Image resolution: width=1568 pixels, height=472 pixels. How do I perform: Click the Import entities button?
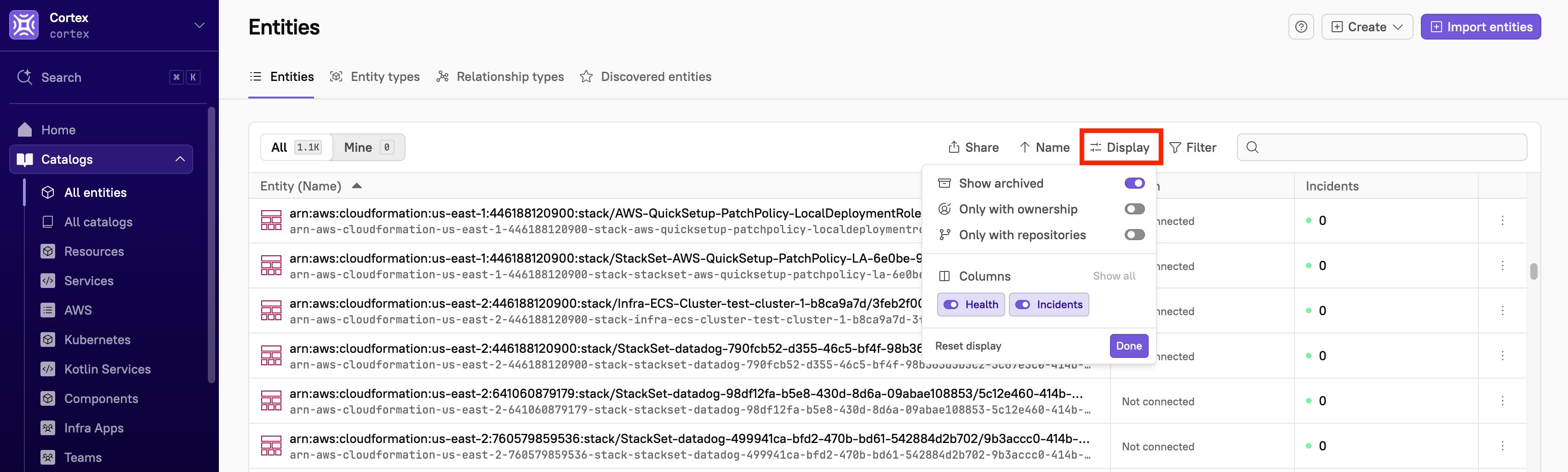click(x=1480, y=27)
